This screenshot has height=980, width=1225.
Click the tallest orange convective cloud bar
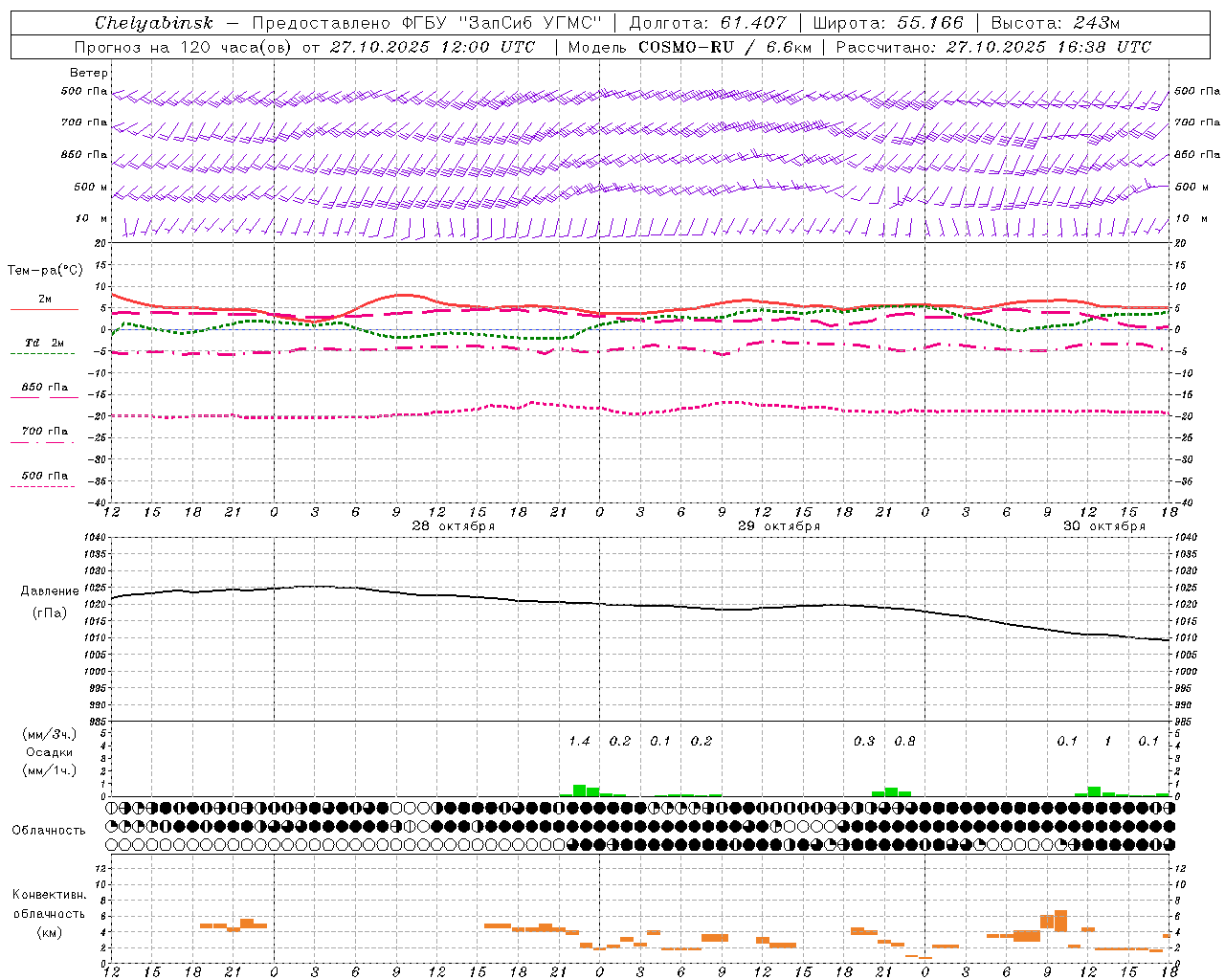[x=1060, y=921]
